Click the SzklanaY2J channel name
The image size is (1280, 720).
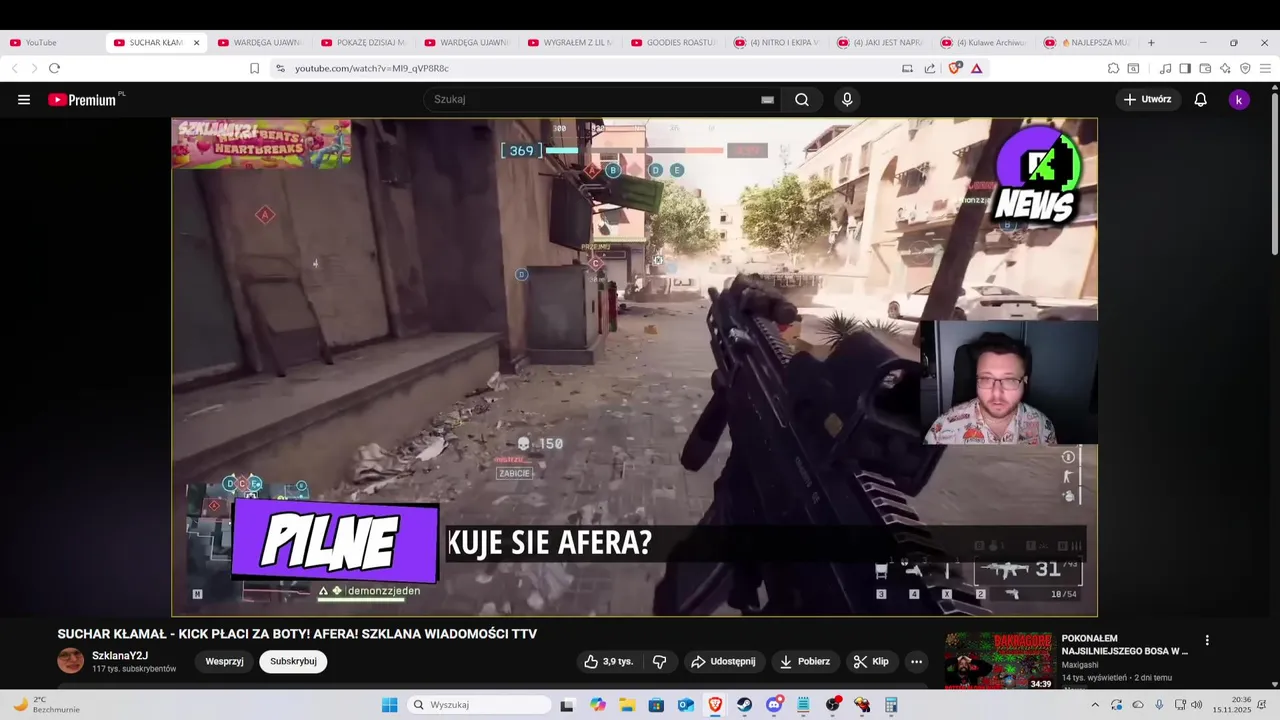(120, 656)
